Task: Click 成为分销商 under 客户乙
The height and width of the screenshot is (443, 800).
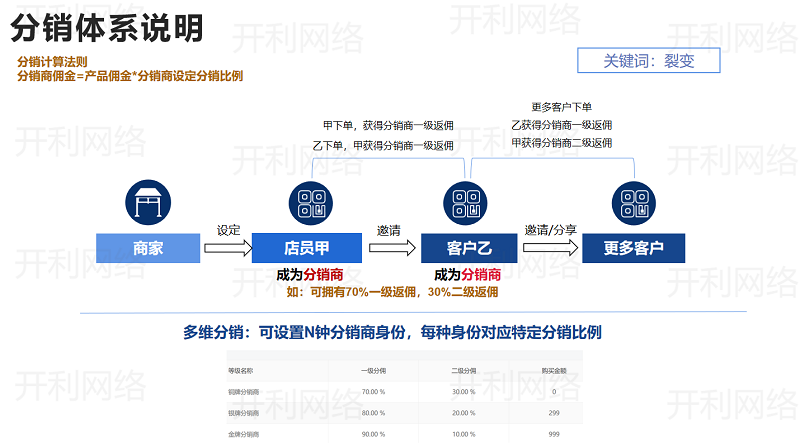Action: point(467,275)
